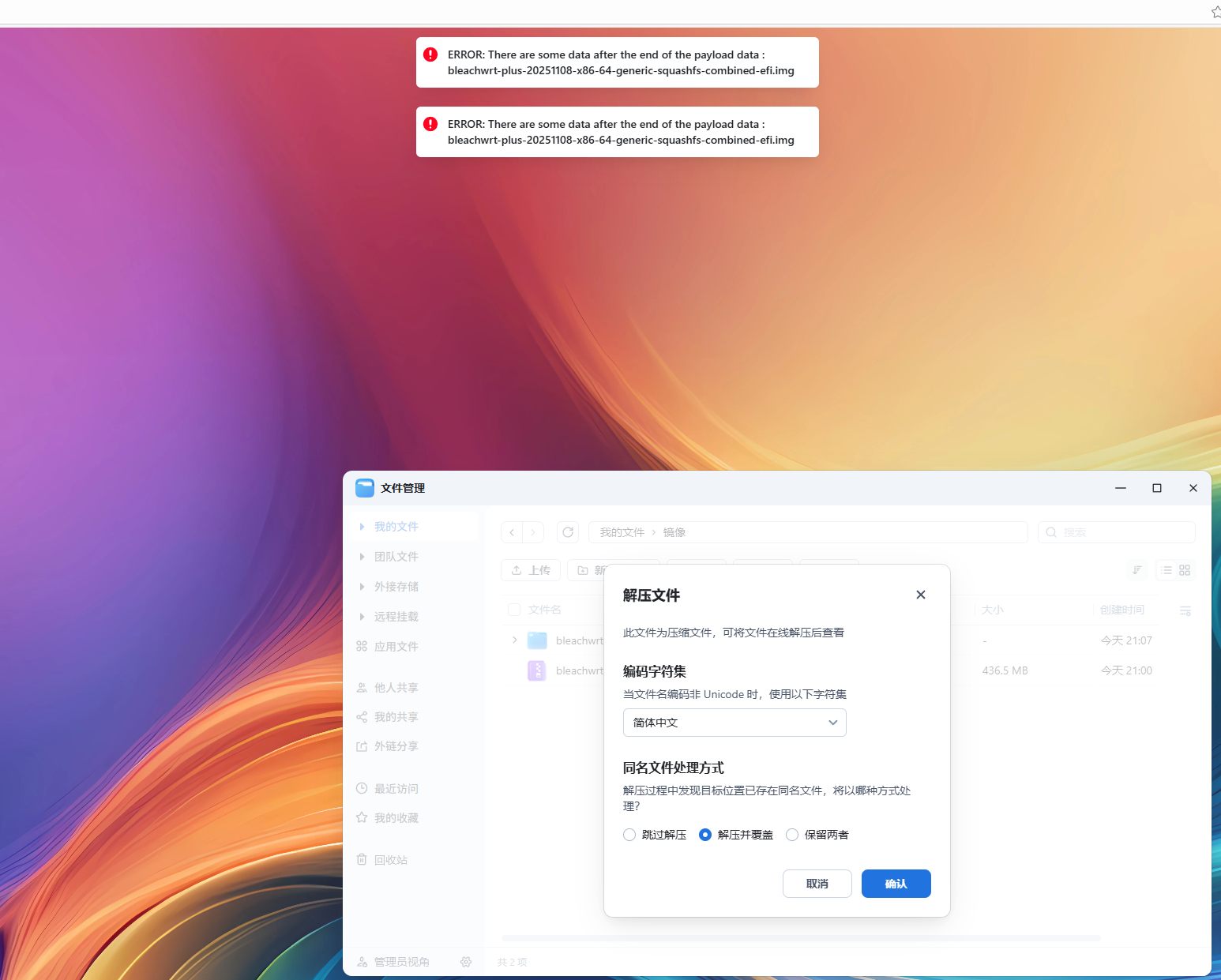Image resolution: width=1221 pixels, height=980 pixels.
Task: Click the 回收站 trash icon
Action: (x=362, y=859)
